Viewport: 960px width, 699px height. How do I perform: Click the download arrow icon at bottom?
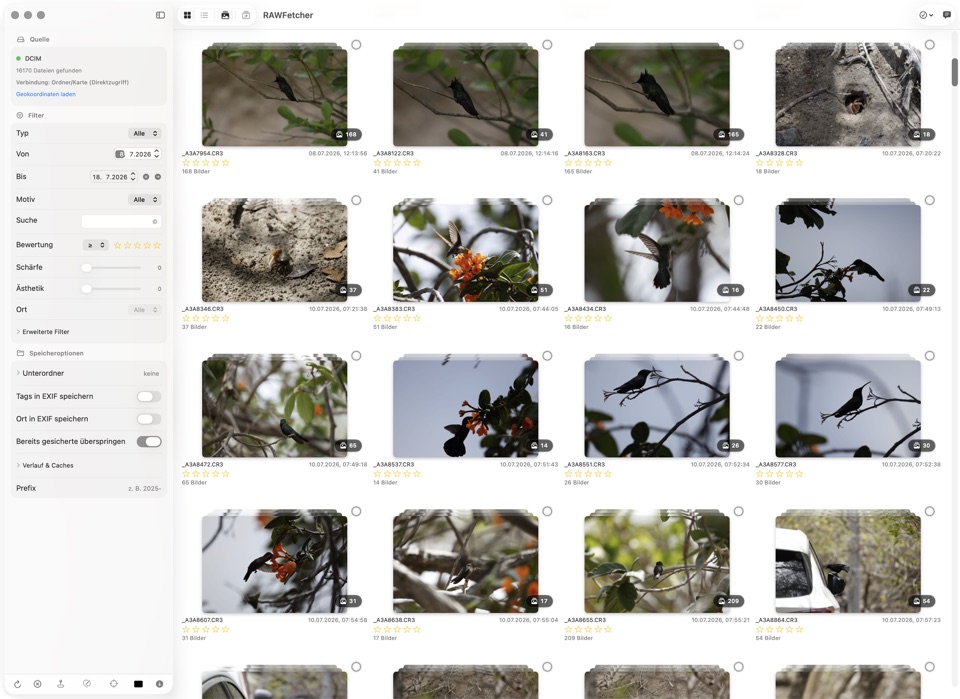coord(159,684)
